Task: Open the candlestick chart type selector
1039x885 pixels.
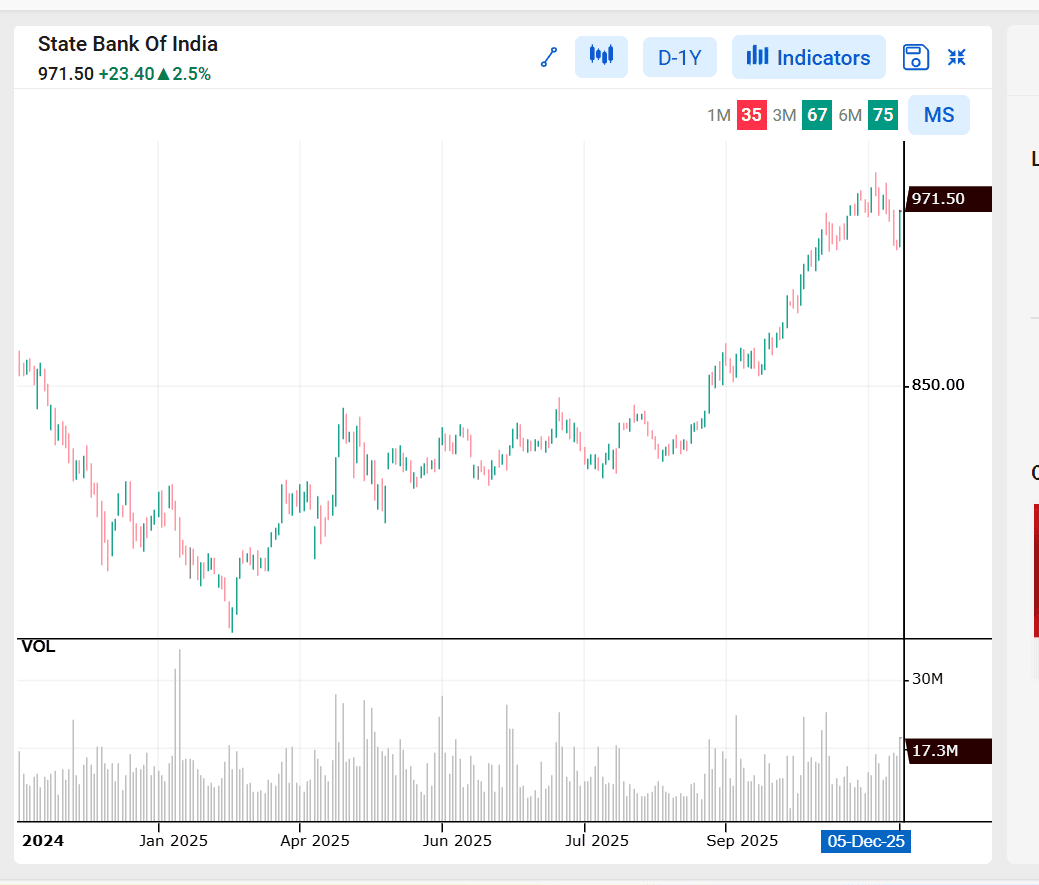Action: 601,57
